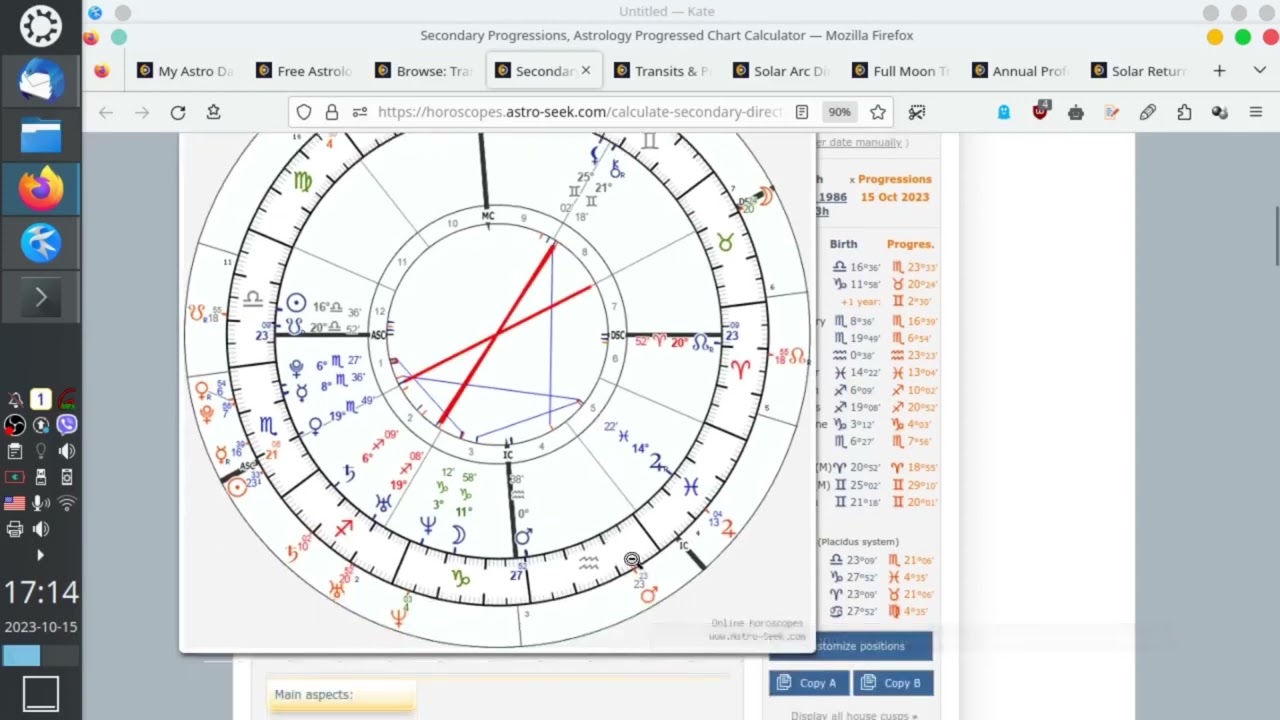Toggle reader view in the address bar
Viewport: 1280px width, 720px height.
point(802,112)
